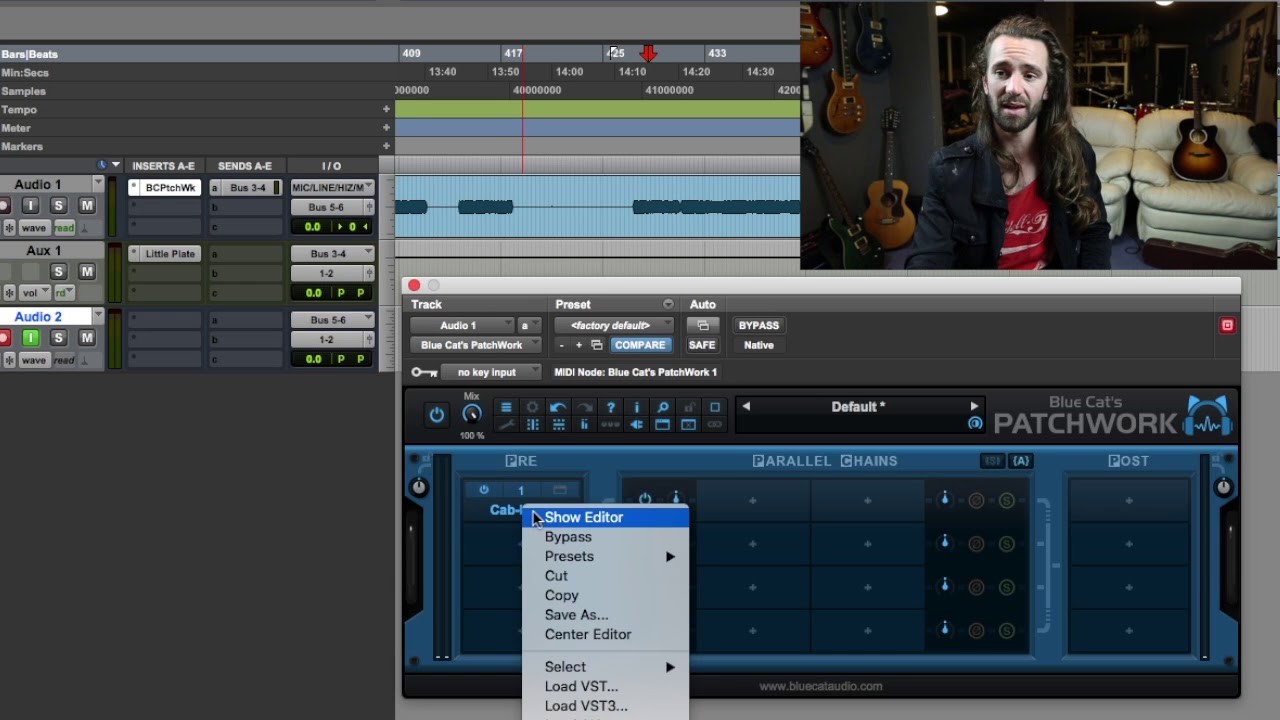Toggle PatchWork main power button
Image resolution: width=1280 pixels, height=720 pixels.
pos(437,415)
